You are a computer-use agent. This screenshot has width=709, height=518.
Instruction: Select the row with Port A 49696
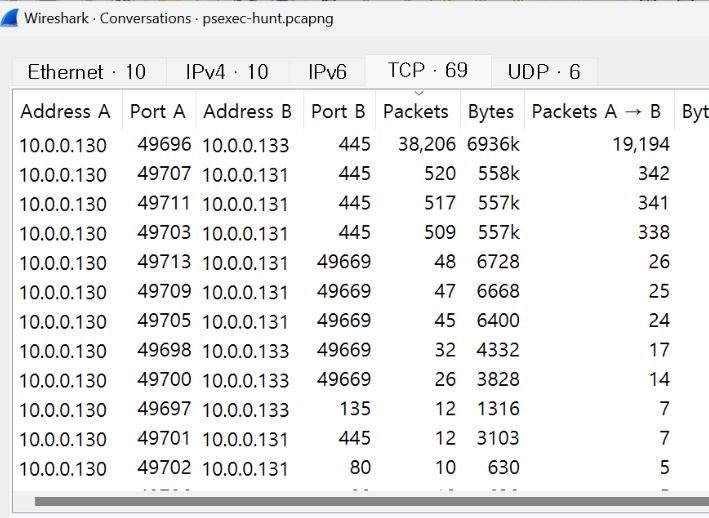[361, 145]
